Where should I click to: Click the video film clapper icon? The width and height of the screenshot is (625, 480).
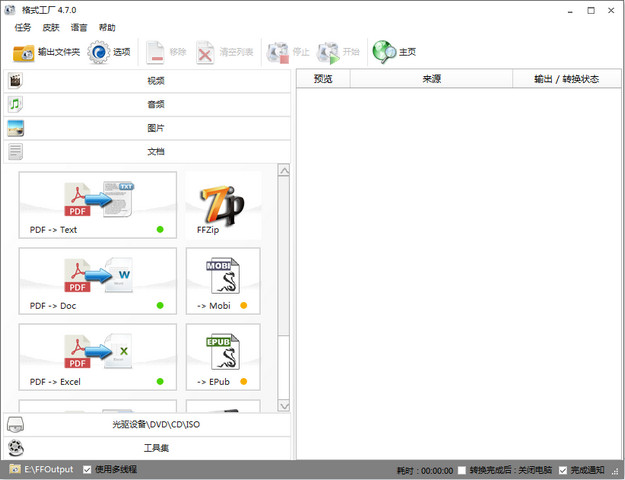point(15,81)
